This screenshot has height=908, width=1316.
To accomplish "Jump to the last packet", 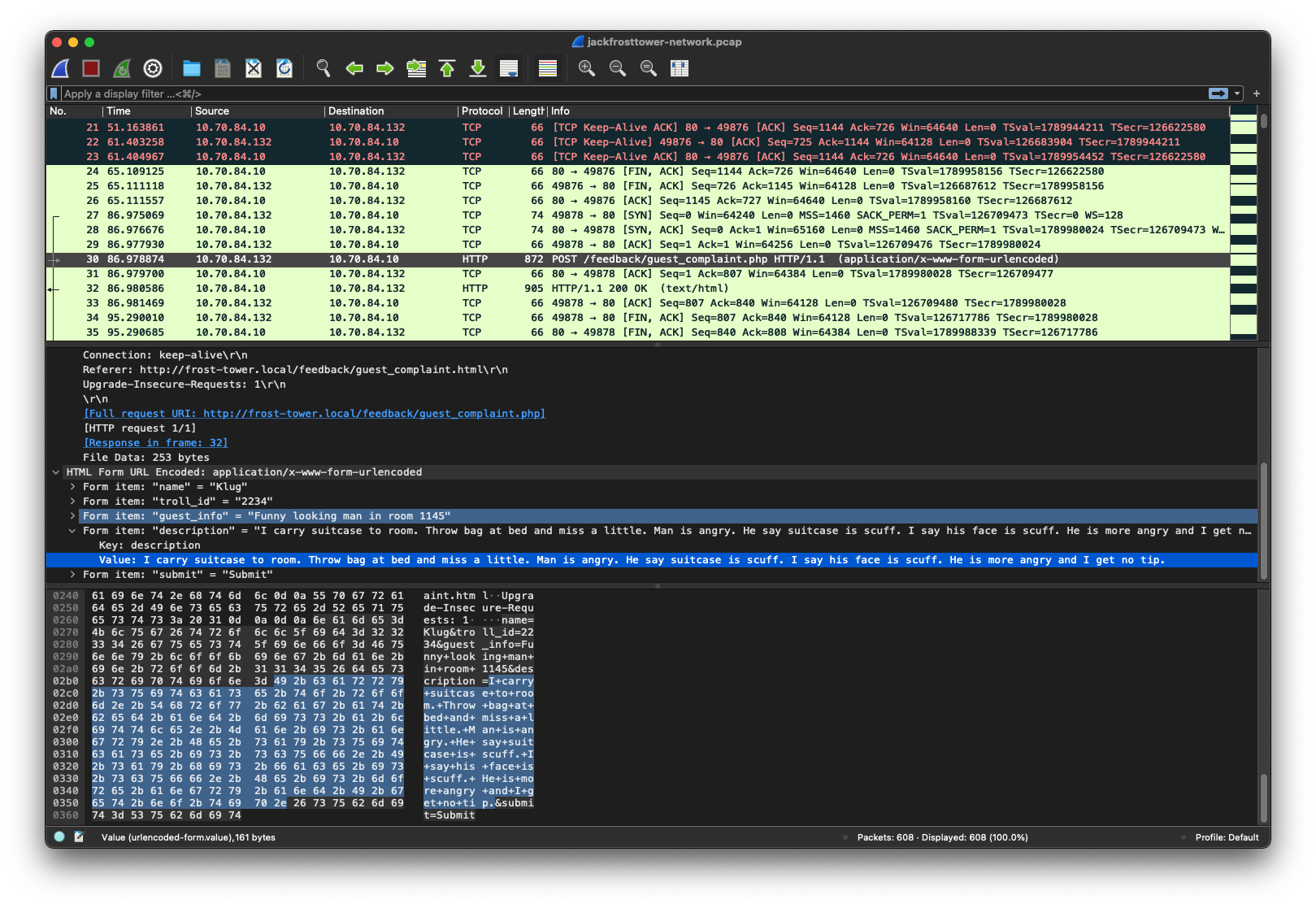I will click(x=478, y=68).
